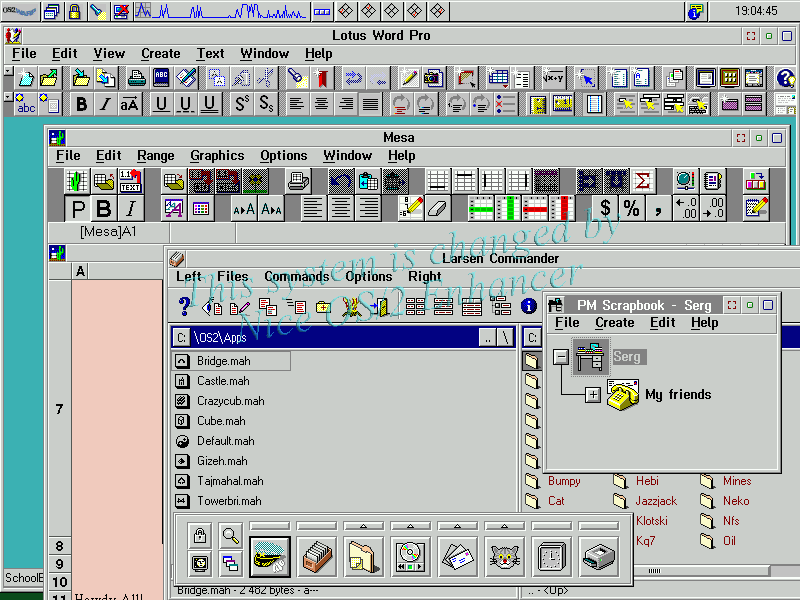800x600 pixels.
Task: Select justify alignment in Word Pro toolbar
Action: click(x=370, y=104)
